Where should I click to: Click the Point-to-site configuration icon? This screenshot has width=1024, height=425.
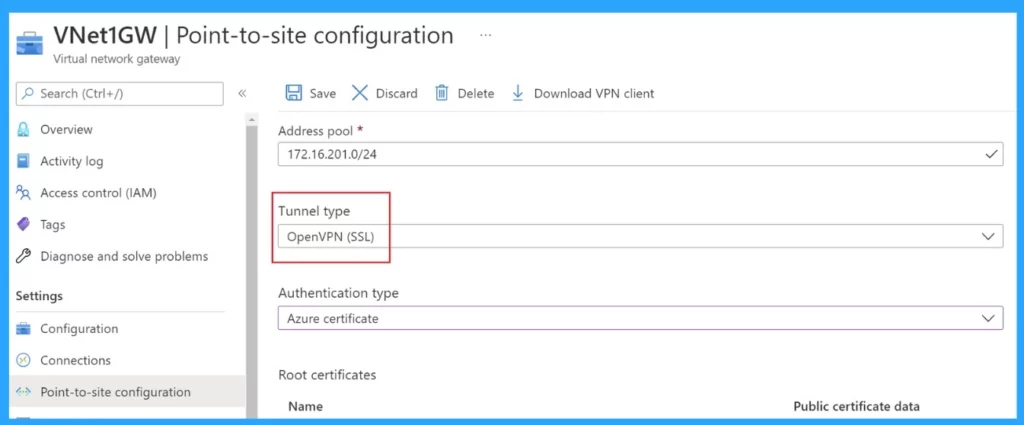pyautogui.click(x=24, y=392)
